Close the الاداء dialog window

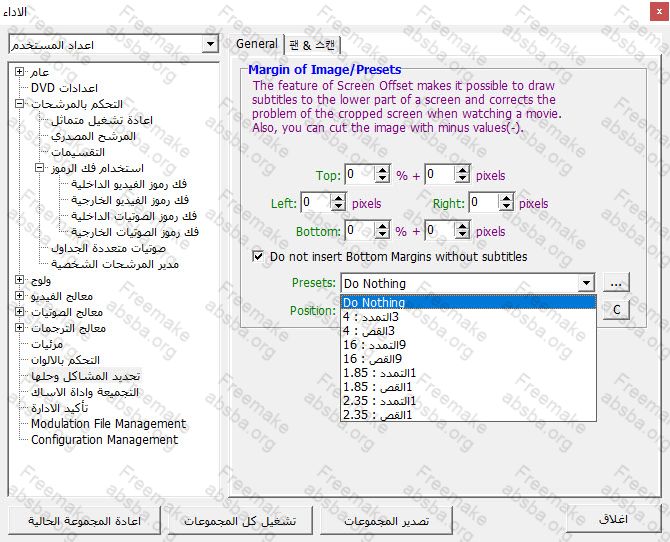tap(659, 12)
